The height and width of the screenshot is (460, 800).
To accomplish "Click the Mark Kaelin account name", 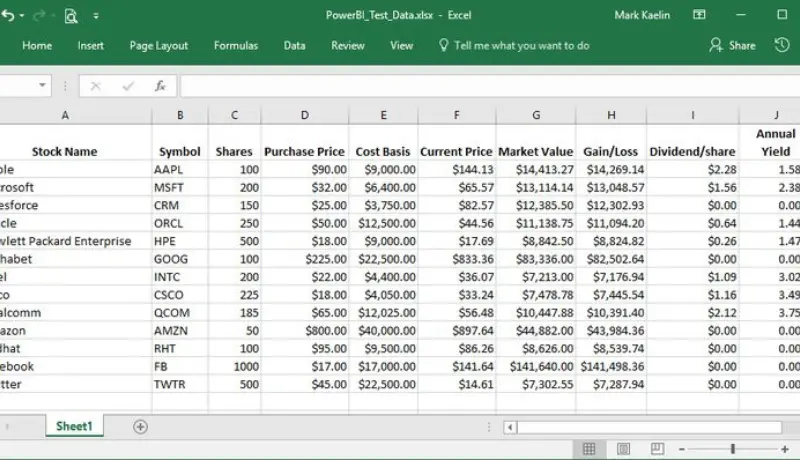I will 642,15.
